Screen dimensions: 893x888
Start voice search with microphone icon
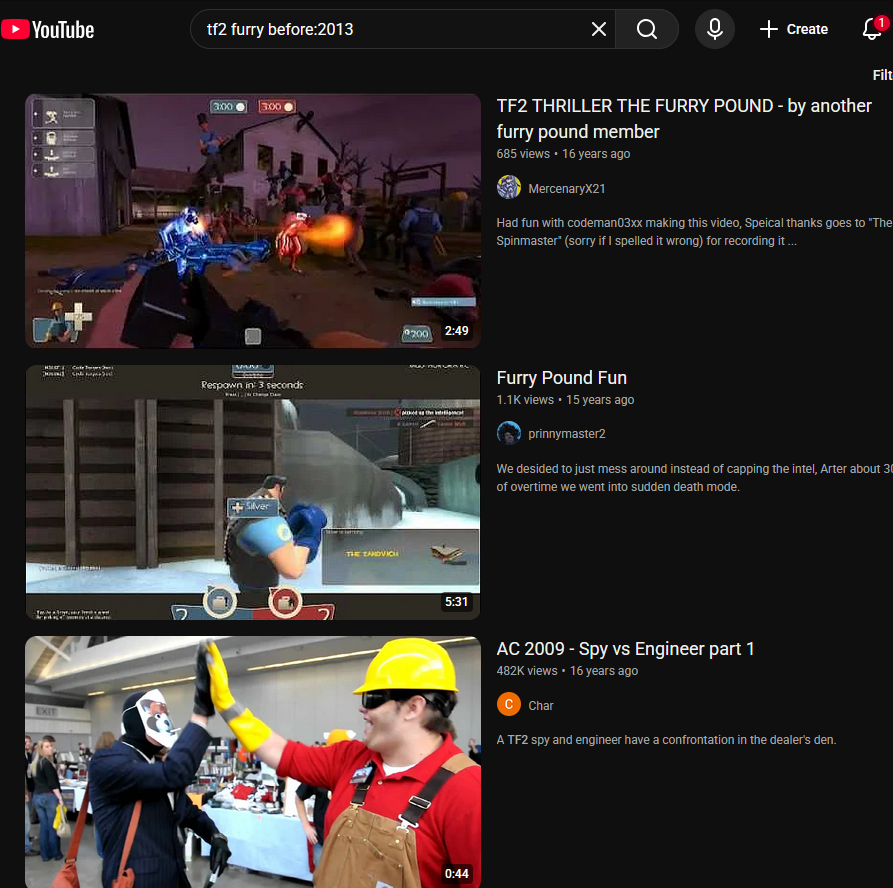(715, 29)
